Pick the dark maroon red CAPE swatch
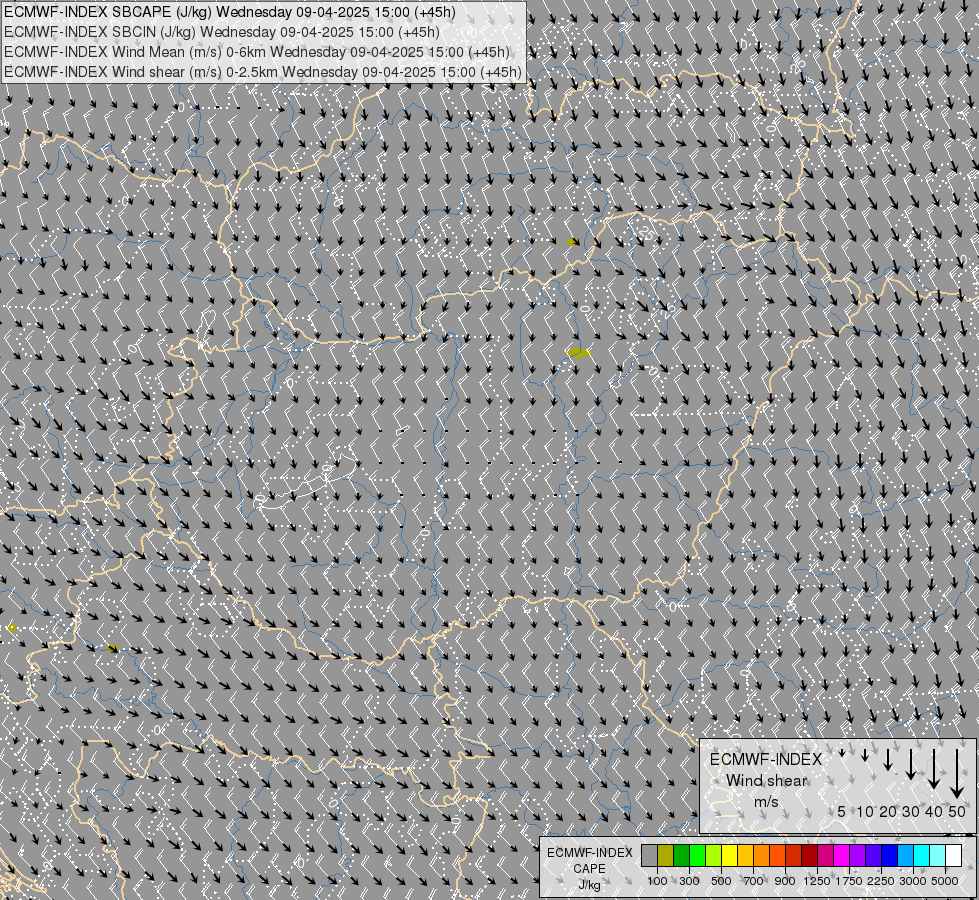 [x=810, y=855]
